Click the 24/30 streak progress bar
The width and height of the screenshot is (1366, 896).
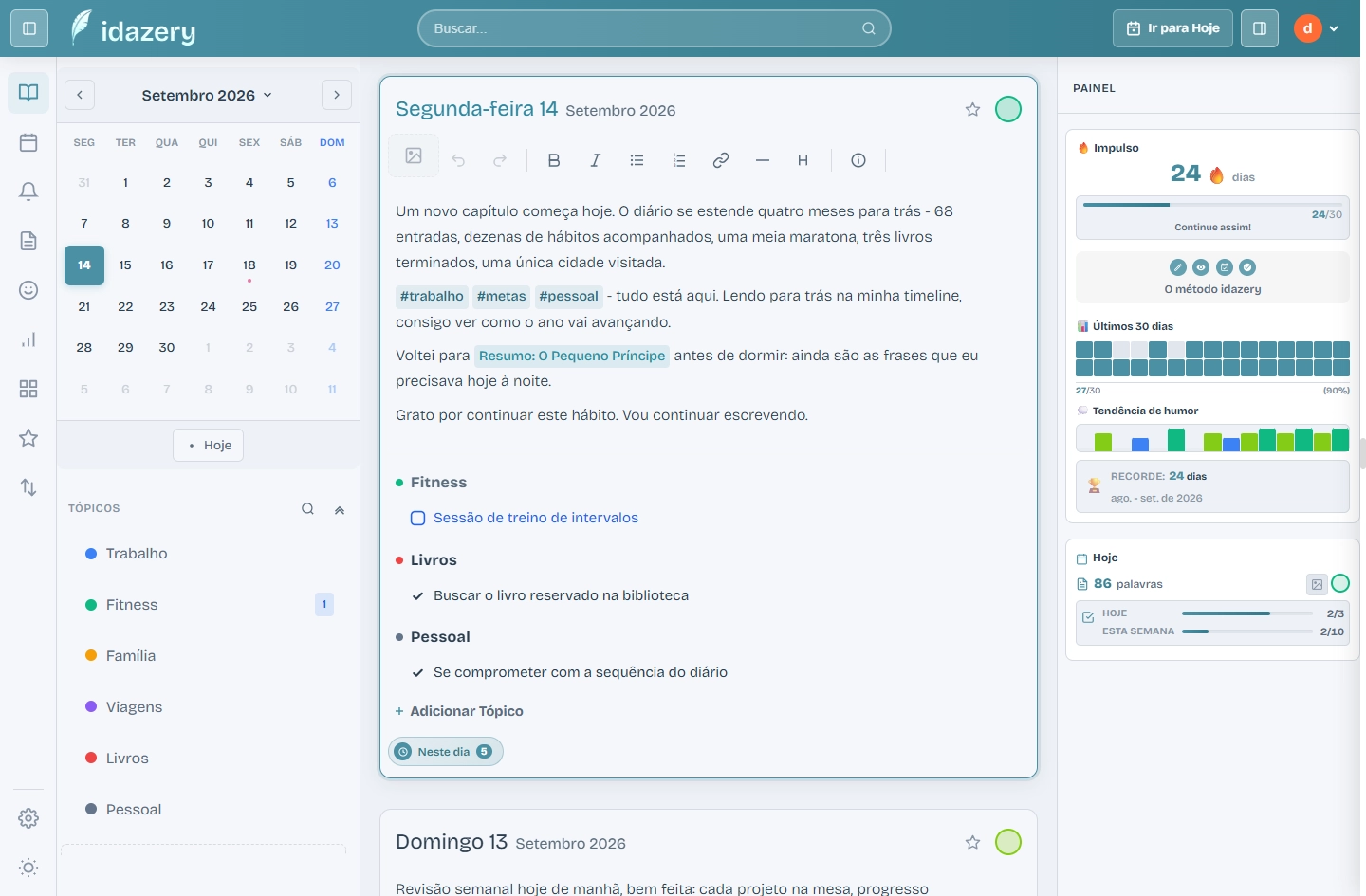pyautogui.click(x=1212, y=205)
